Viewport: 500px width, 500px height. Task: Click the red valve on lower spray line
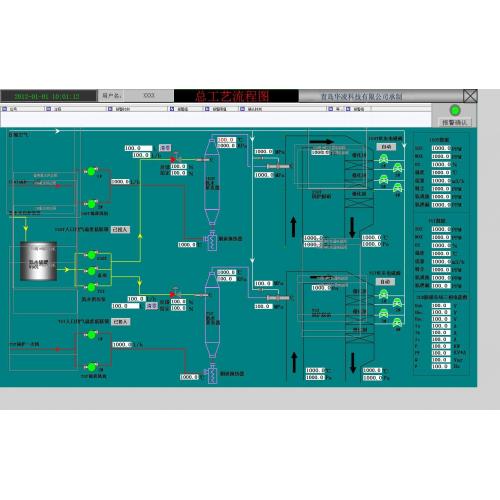pyautogui.click(x=172, y=295)
